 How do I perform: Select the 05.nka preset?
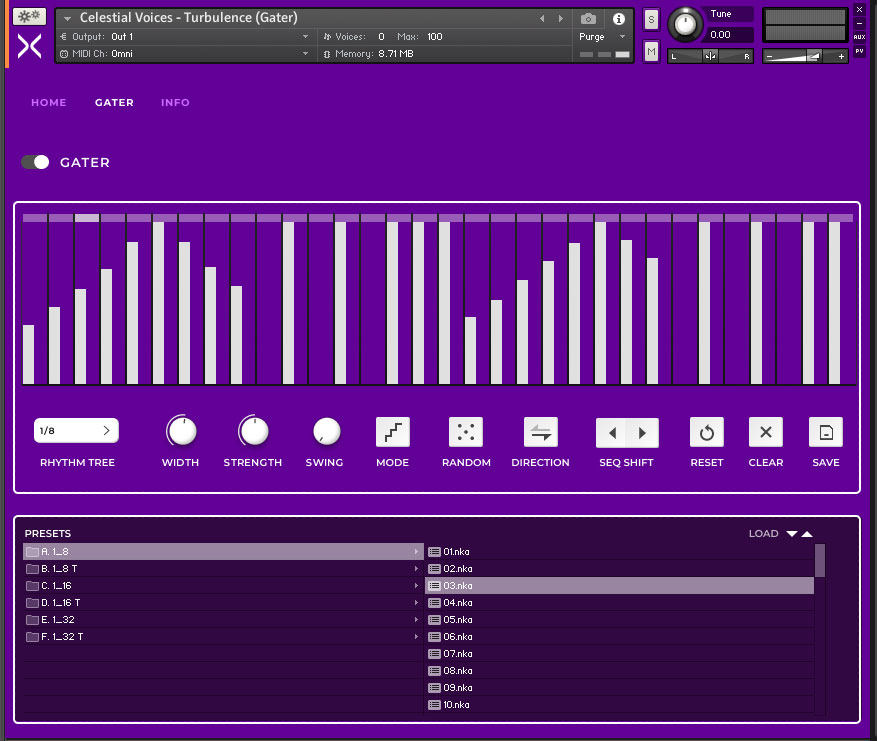pyautogui.click(x=620, y=620)
